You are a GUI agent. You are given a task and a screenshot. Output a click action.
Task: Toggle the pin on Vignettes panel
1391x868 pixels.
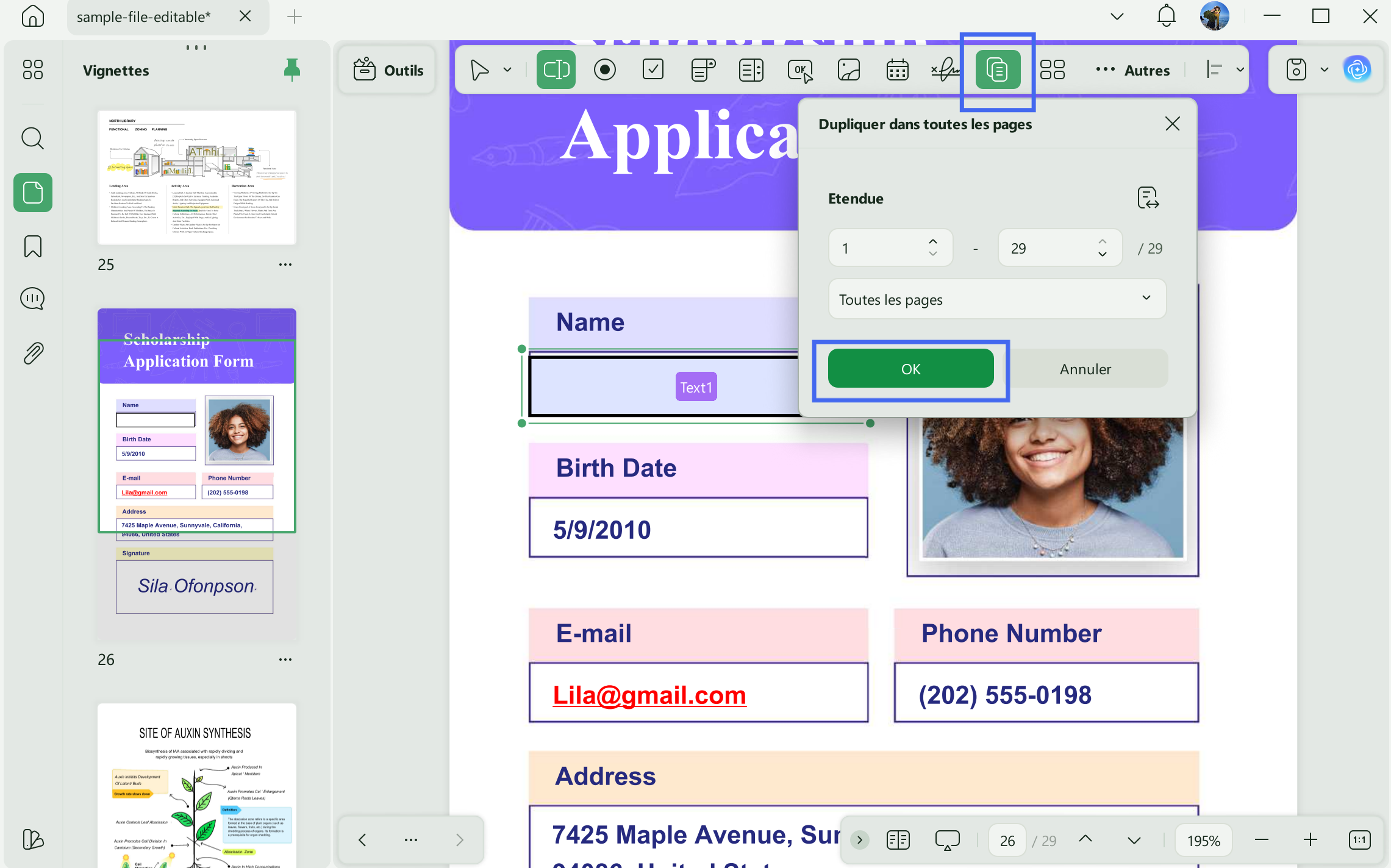pyautogui.click(x=292, y=69)
